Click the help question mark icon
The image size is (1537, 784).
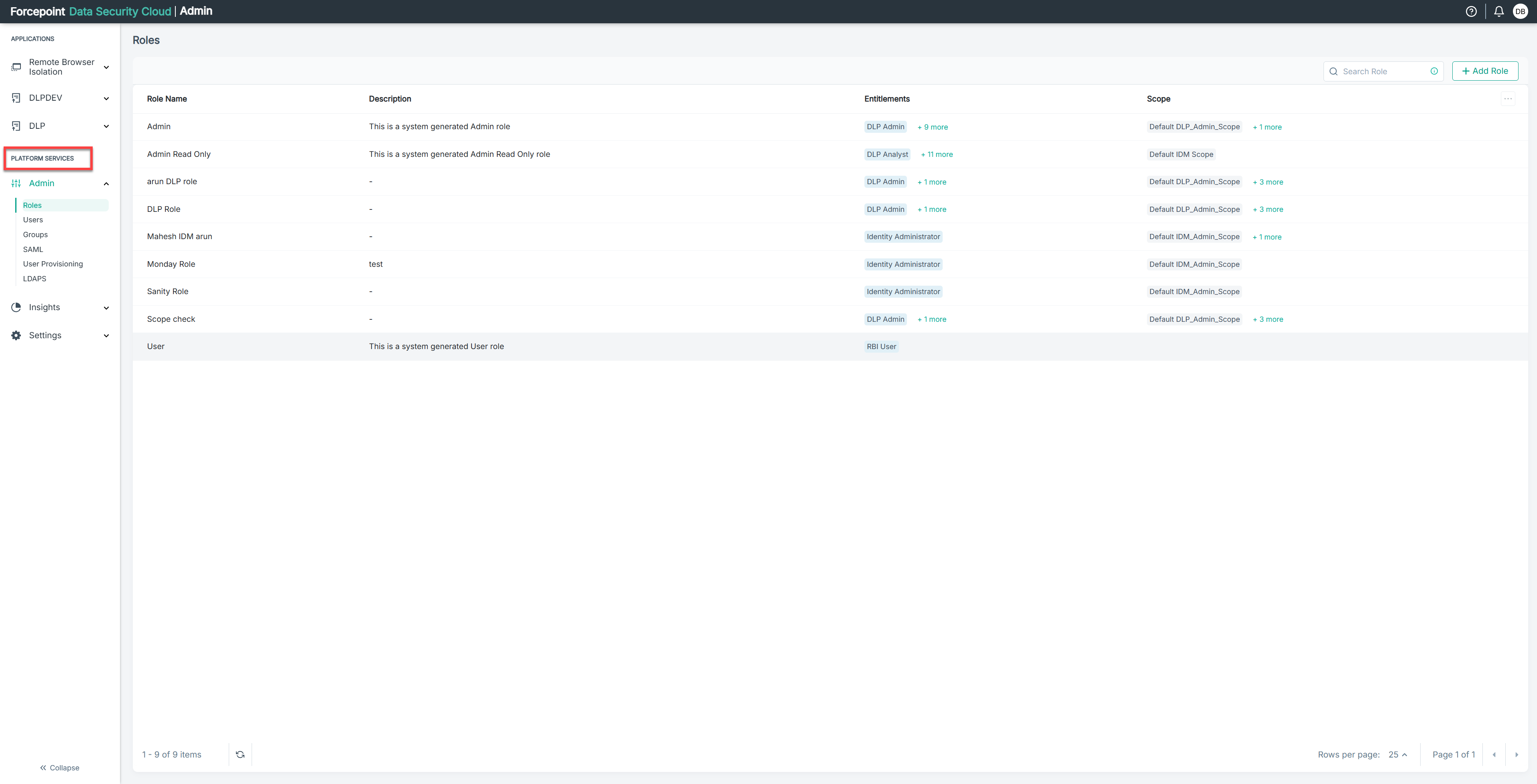point(1471,11)
